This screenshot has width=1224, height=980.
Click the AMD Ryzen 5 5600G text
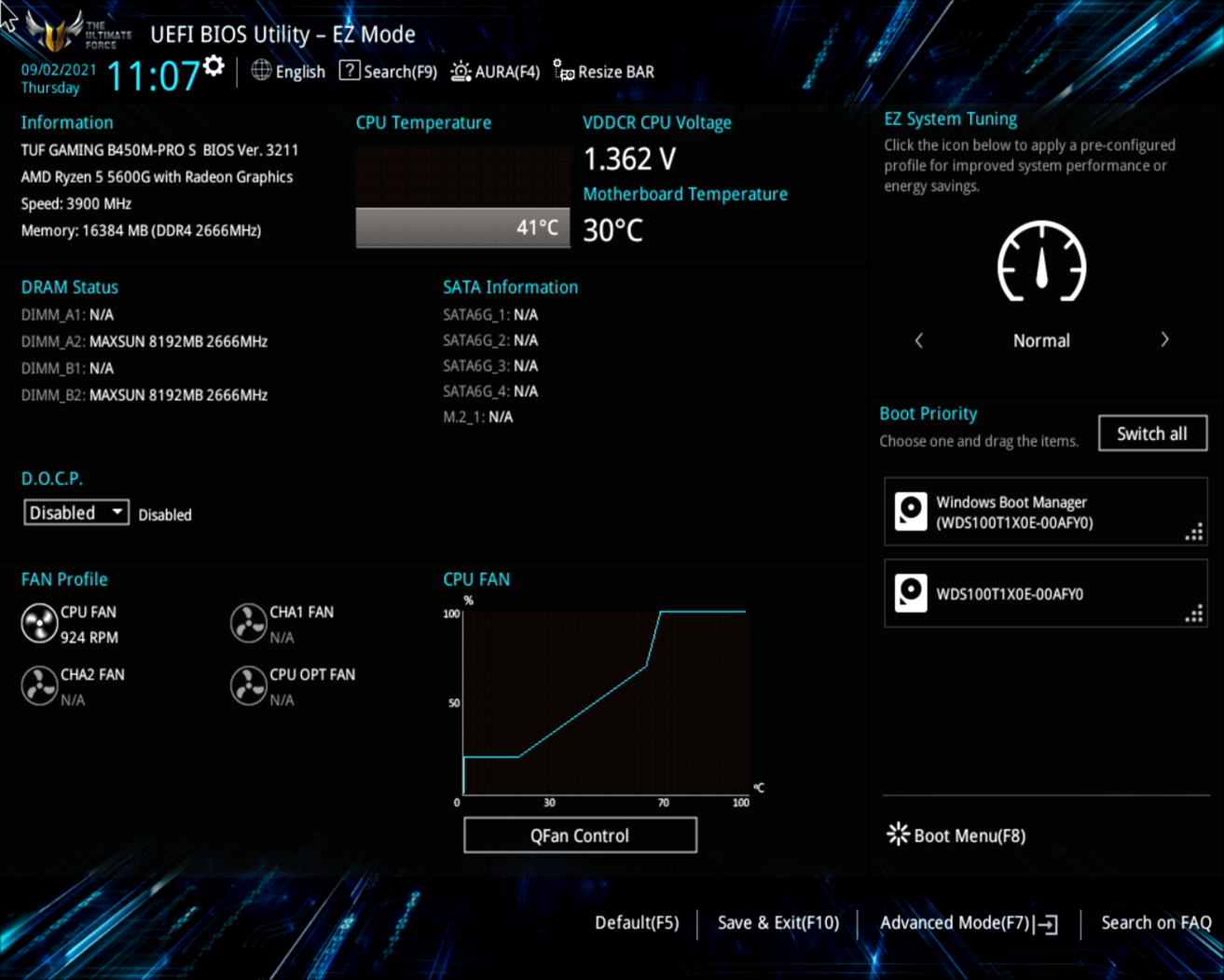[x=157, y=177]
